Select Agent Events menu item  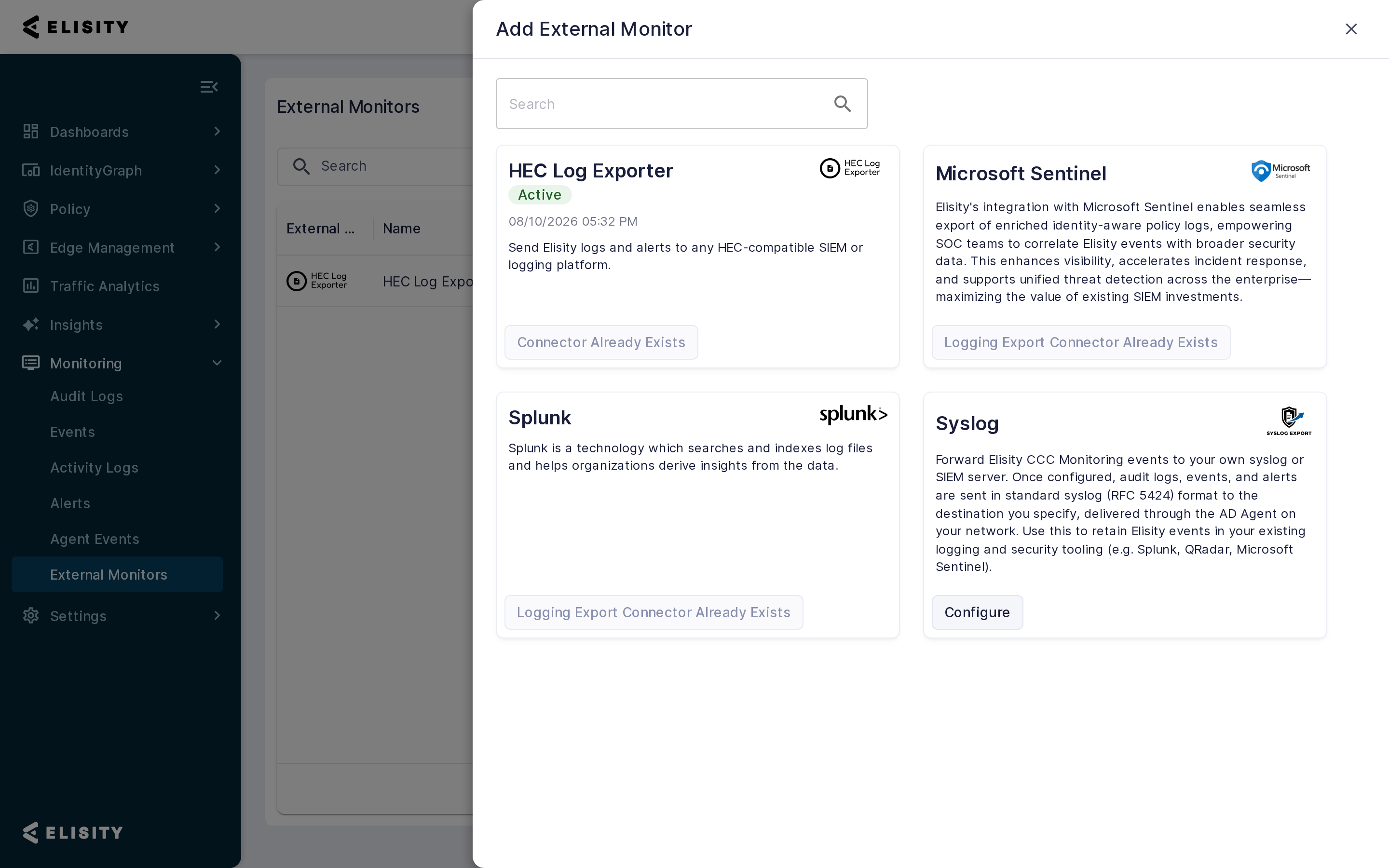pyautogui.click(x=95, y=539)
